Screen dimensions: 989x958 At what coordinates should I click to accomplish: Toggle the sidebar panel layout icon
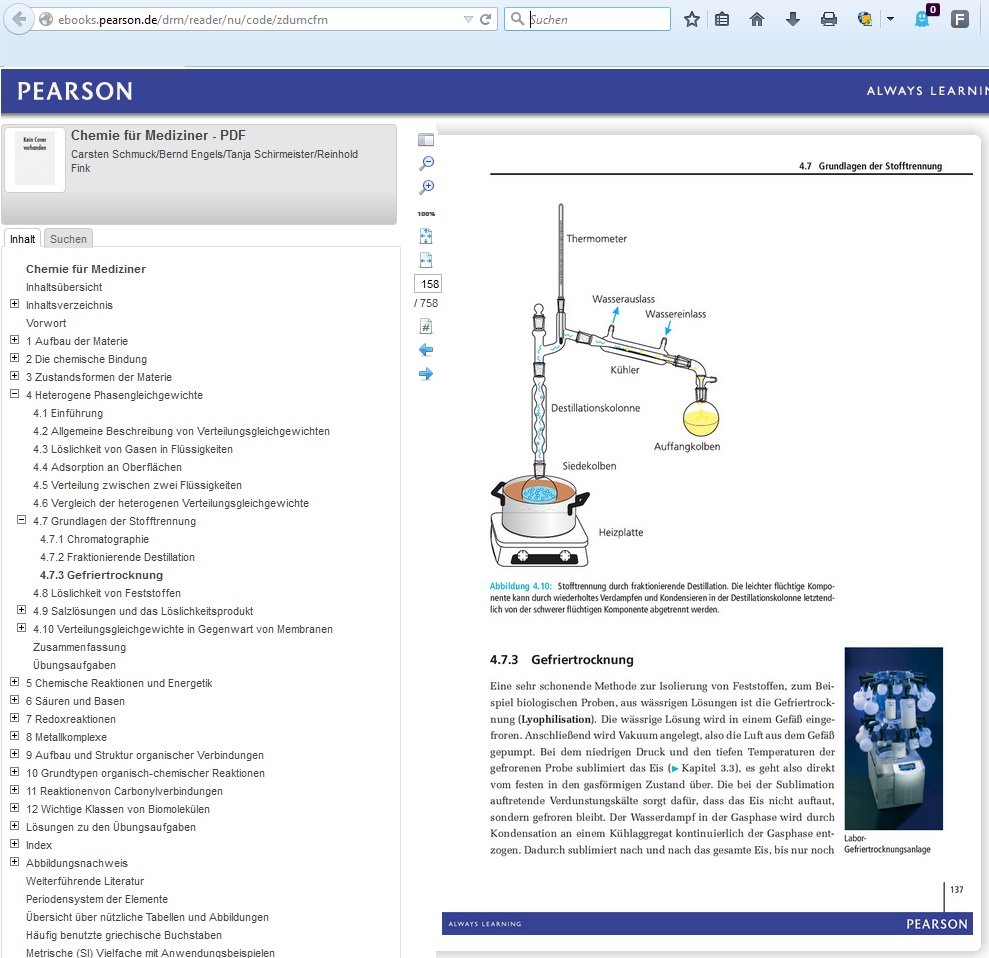pos(426,140)
